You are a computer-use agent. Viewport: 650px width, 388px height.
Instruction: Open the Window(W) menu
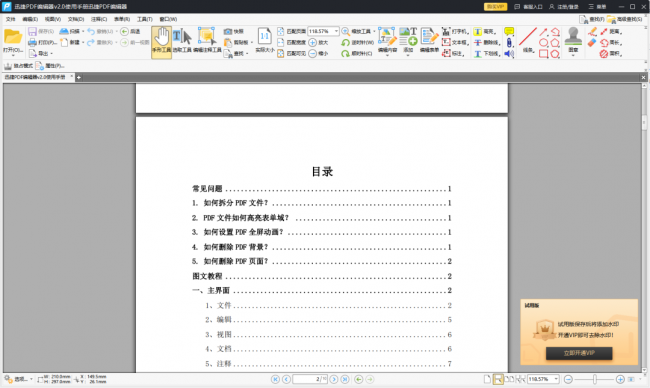(168, 19)
